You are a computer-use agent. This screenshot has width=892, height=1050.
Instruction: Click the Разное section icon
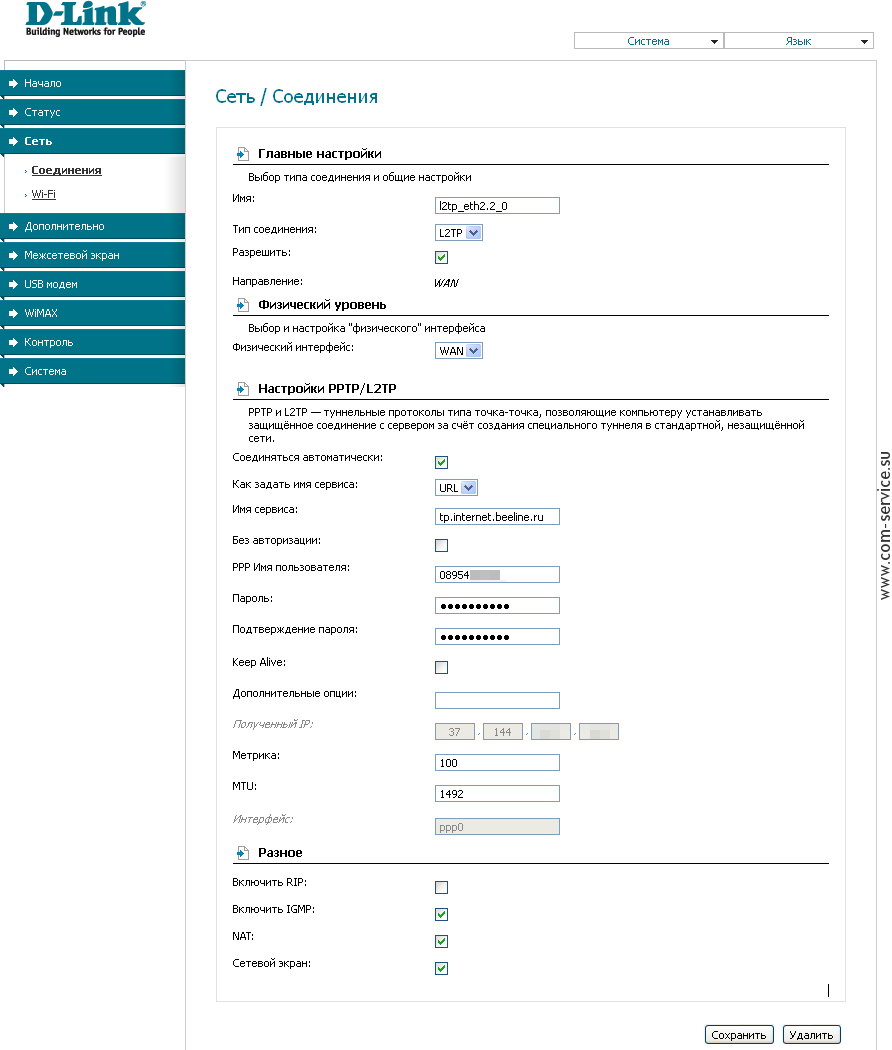(x=242, y=853)
